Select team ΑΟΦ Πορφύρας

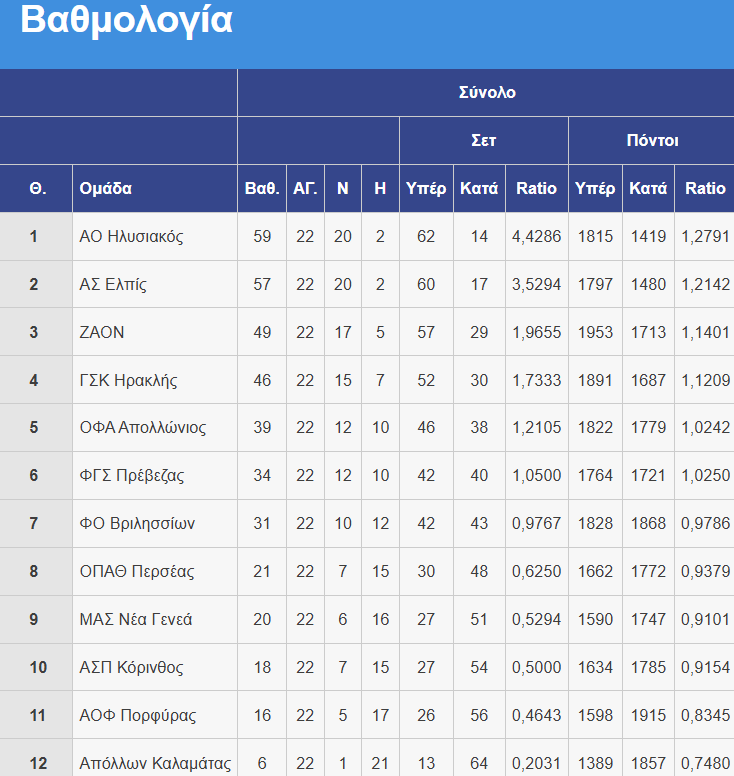click(138, 716)
